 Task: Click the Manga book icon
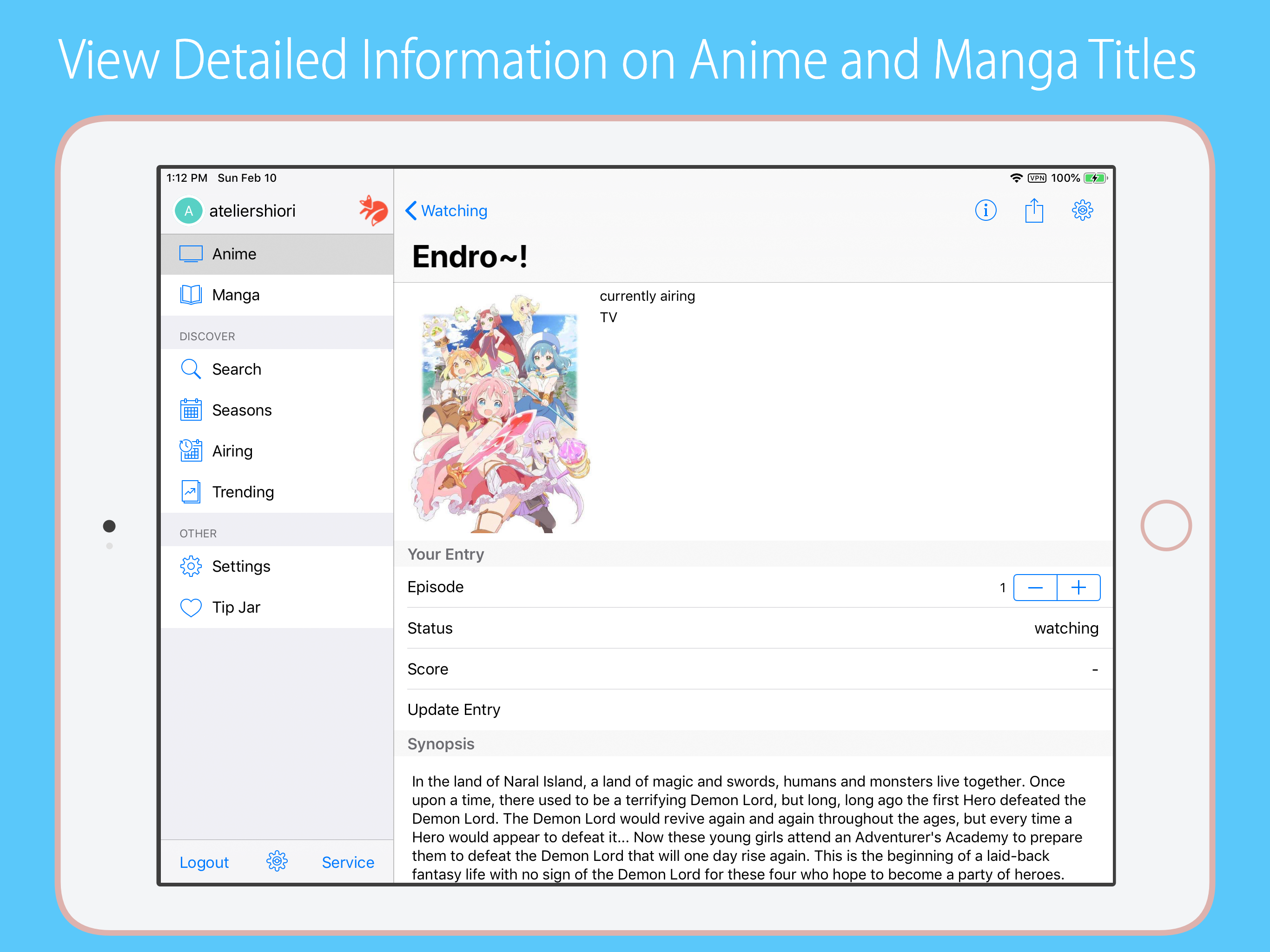tap(191, 295)
